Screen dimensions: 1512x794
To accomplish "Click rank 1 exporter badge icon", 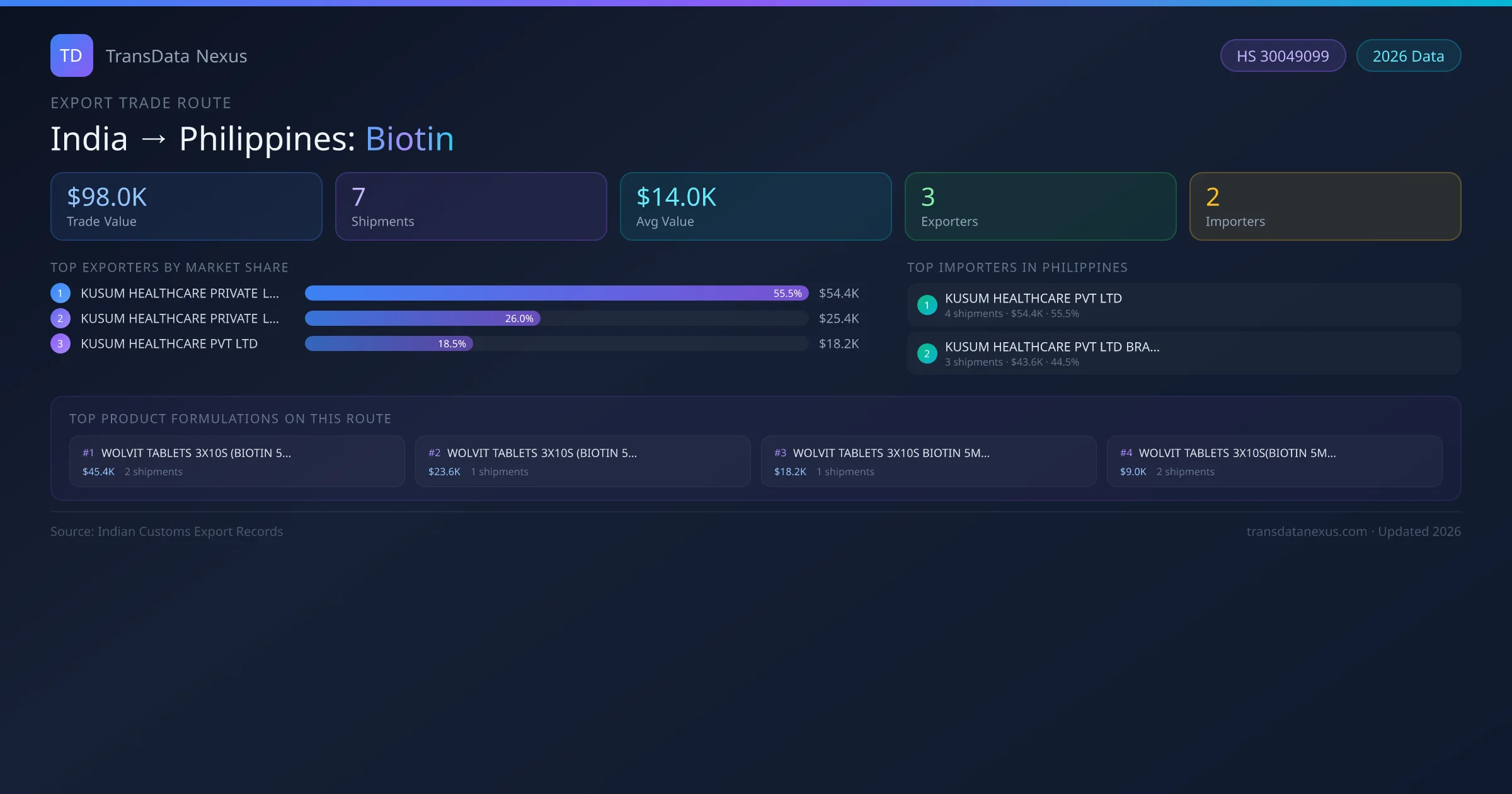I will tap(60, 293).
